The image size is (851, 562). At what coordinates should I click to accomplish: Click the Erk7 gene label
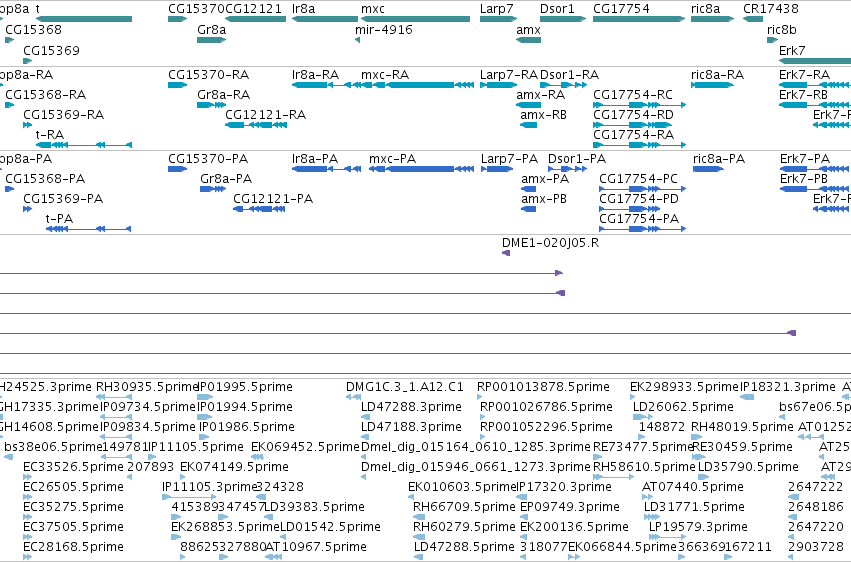point(792,50)
